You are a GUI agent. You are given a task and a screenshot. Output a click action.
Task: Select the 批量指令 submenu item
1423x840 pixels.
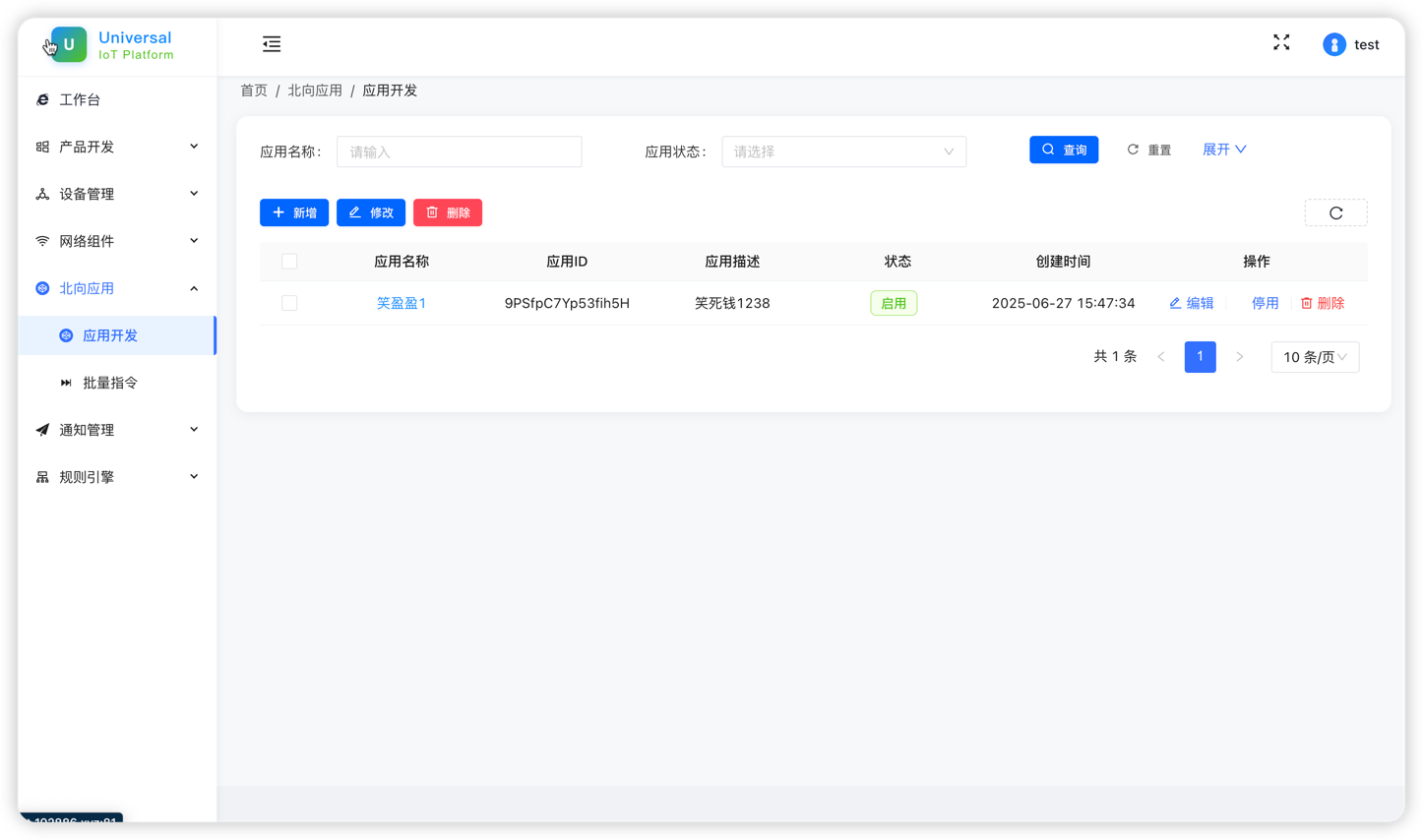pyautogui.click(x=117, y=383)
